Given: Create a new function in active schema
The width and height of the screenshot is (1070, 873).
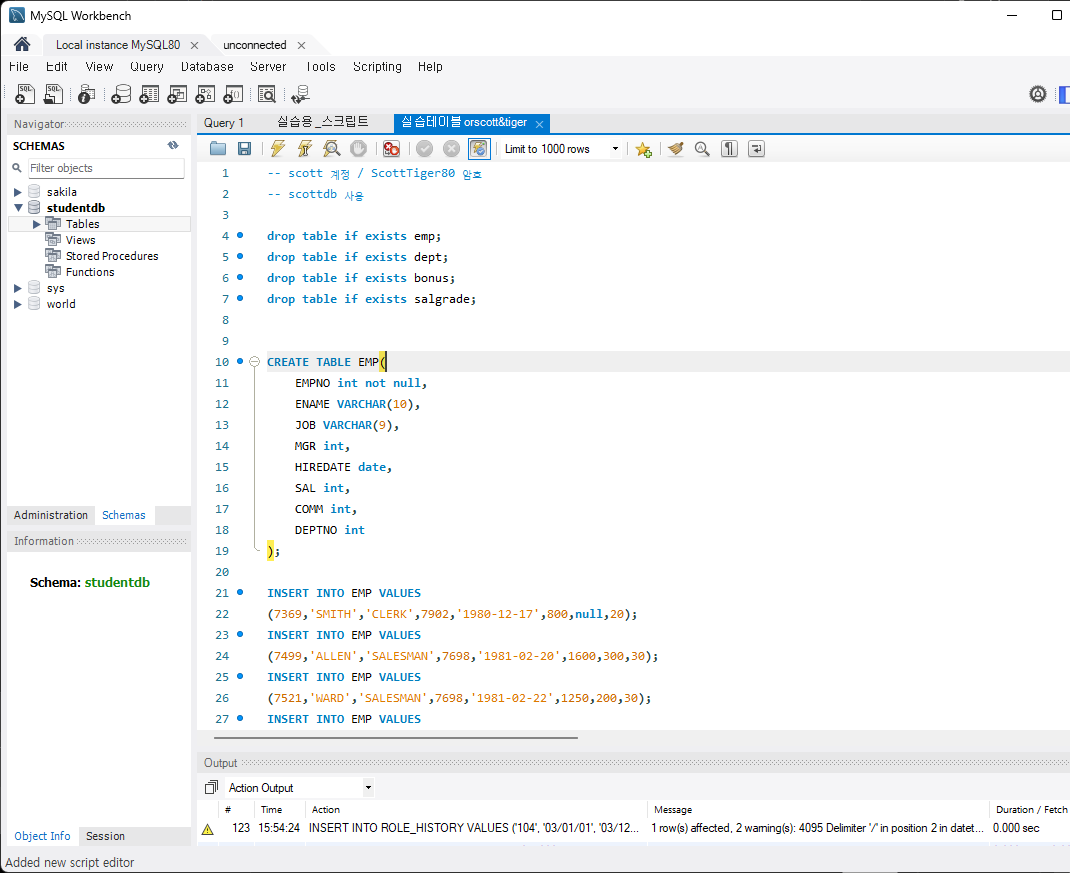Looking at the screenshot, I should coord(233,94).
